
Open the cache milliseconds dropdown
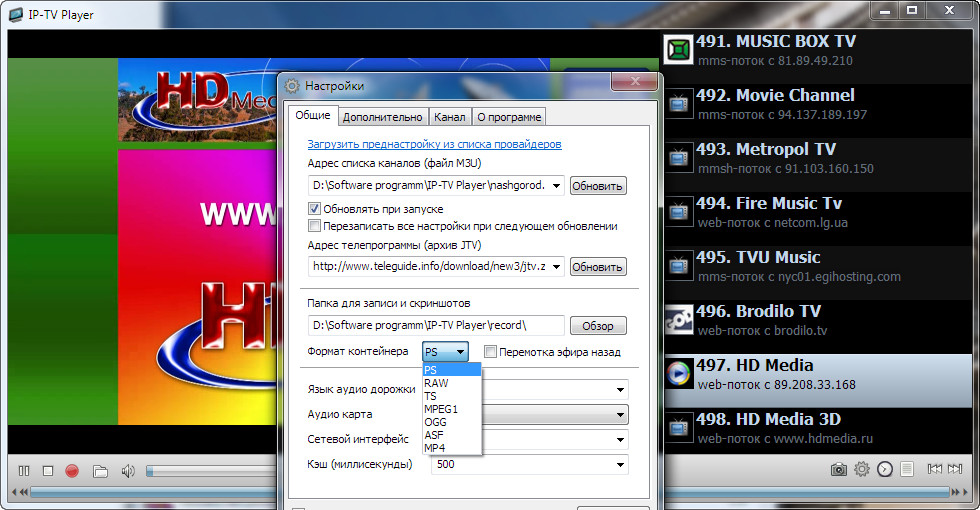(620, 464)
